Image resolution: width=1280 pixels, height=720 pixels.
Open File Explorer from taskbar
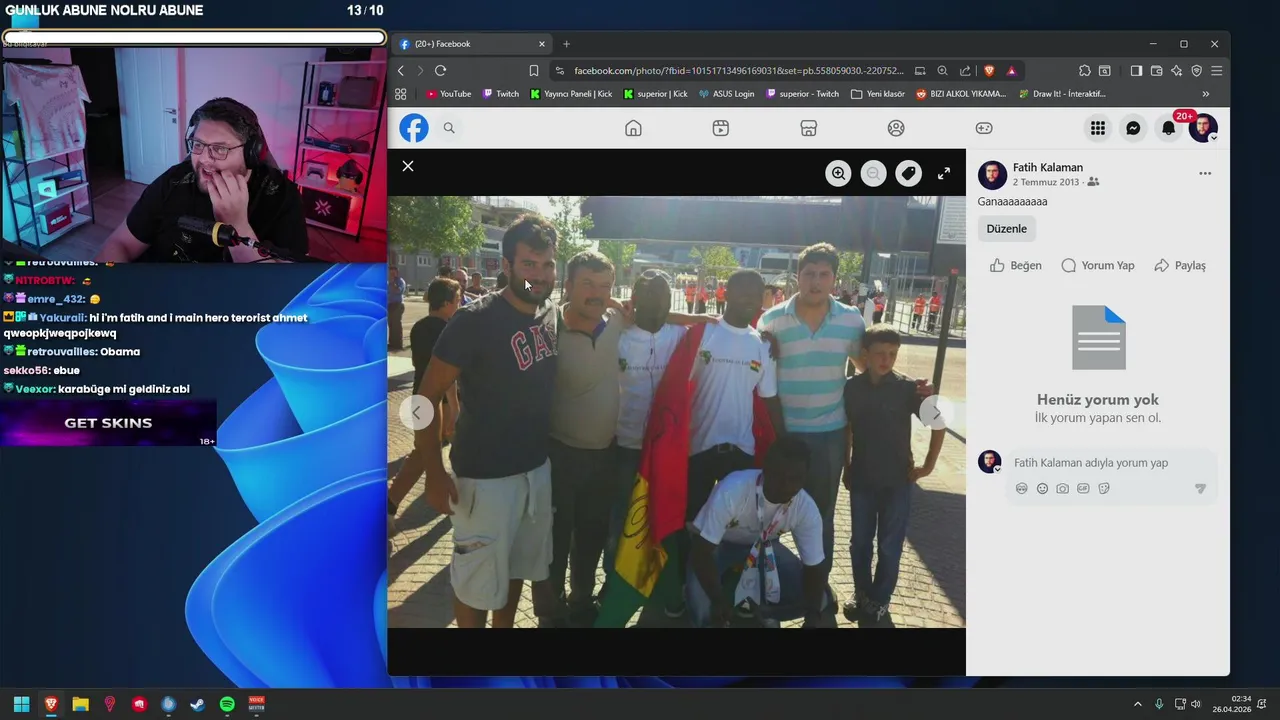pyautogui.click(x=80, y=704)
